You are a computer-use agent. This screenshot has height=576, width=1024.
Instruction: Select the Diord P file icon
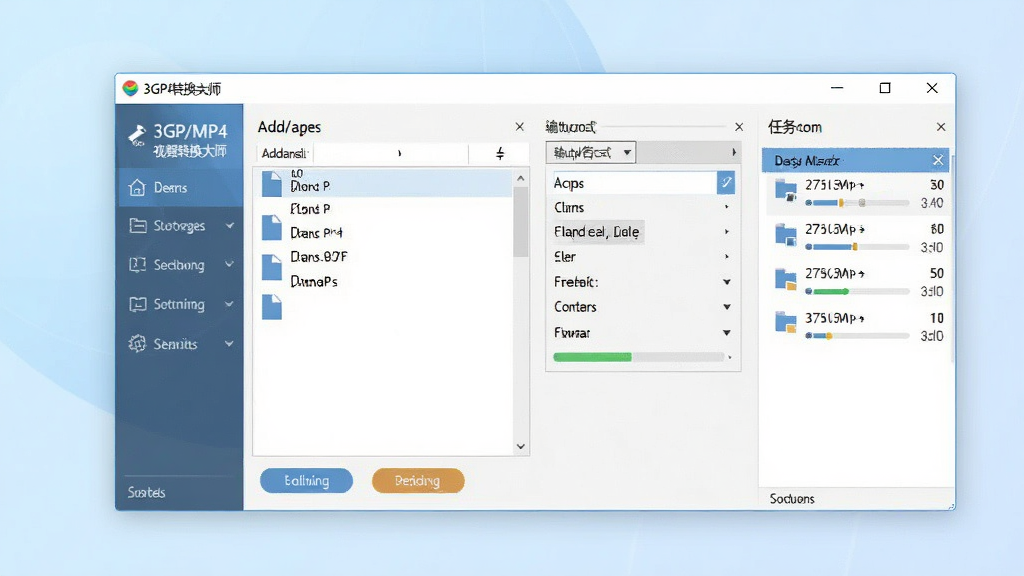tap(272, 184)
